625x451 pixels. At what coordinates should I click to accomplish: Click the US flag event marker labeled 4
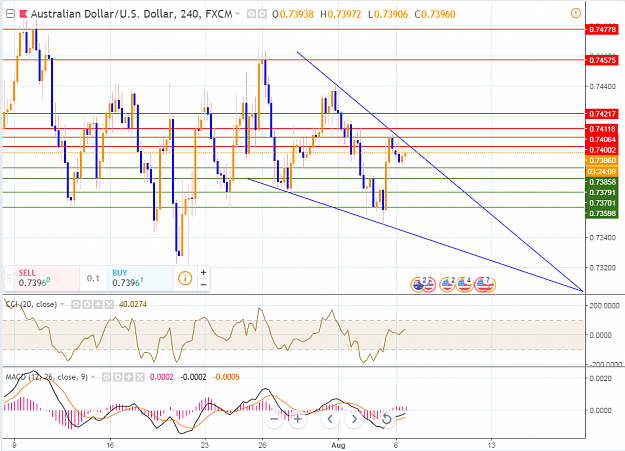(x=464, y=285)
